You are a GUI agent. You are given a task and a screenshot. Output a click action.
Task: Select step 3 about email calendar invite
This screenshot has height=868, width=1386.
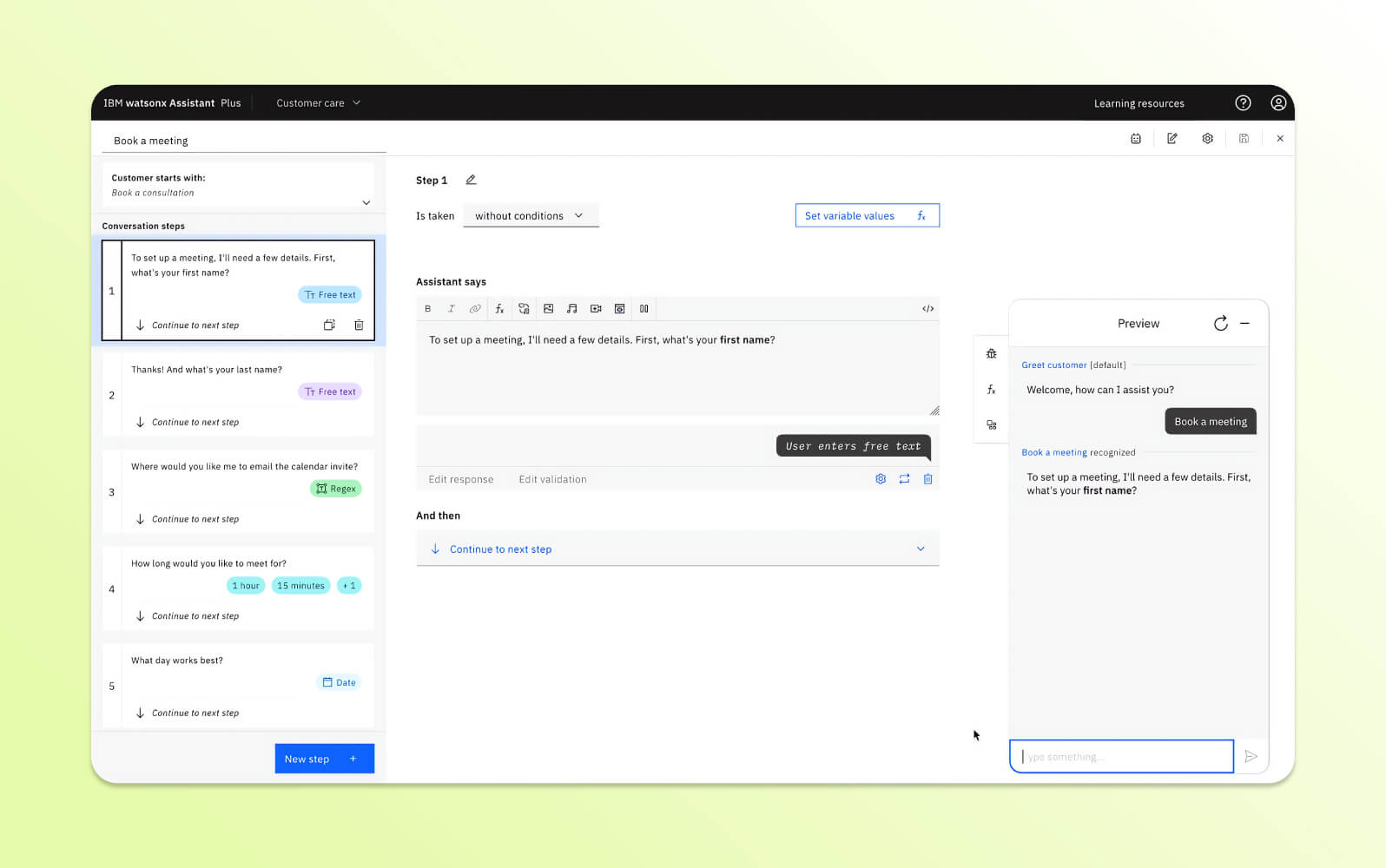(x=238, y=491)
